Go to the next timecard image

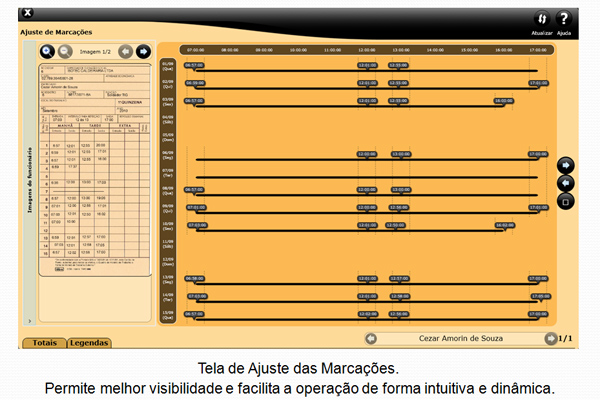click(x=143, y=51)
